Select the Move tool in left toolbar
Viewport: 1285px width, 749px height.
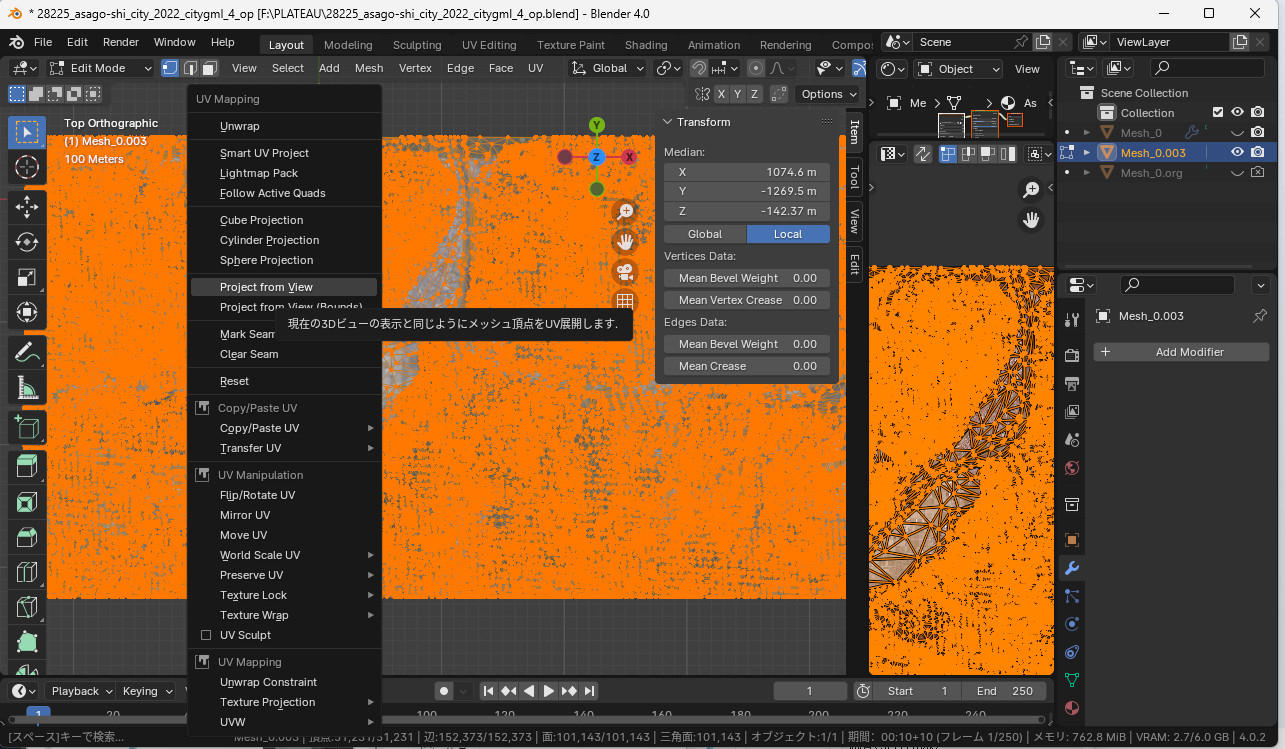point(27,206)
